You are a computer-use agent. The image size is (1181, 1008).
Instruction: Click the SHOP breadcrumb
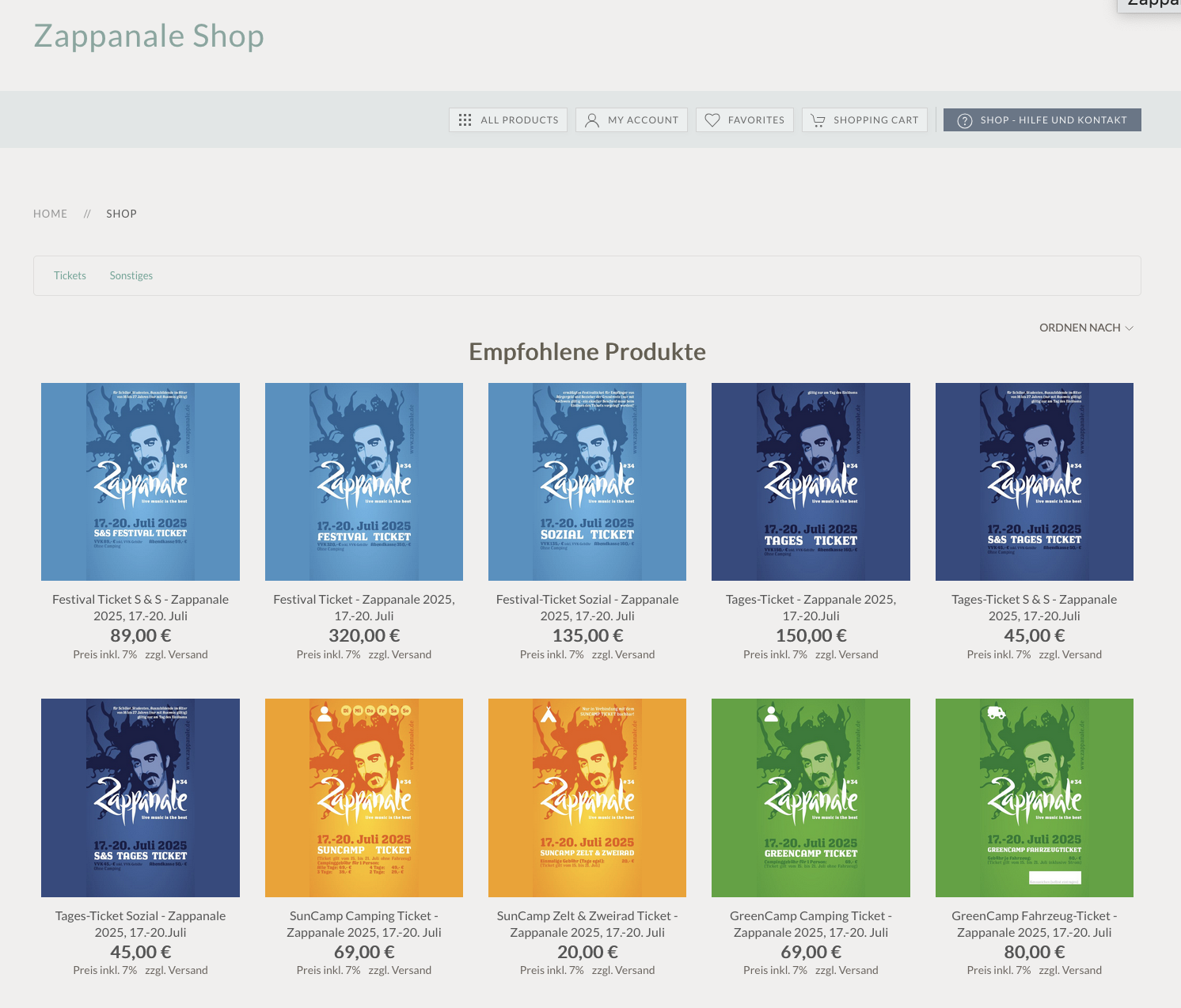click(121, 214)
